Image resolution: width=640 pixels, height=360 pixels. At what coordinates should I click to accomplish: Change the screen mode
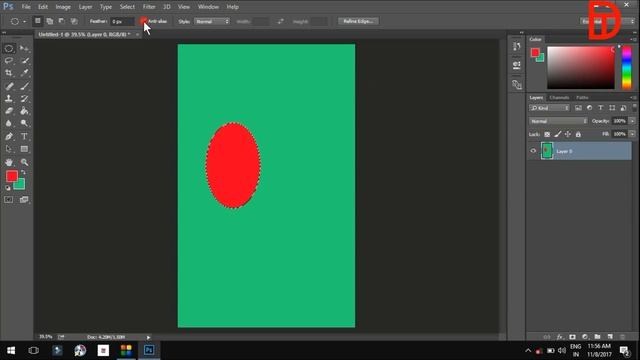pos(24,200)
